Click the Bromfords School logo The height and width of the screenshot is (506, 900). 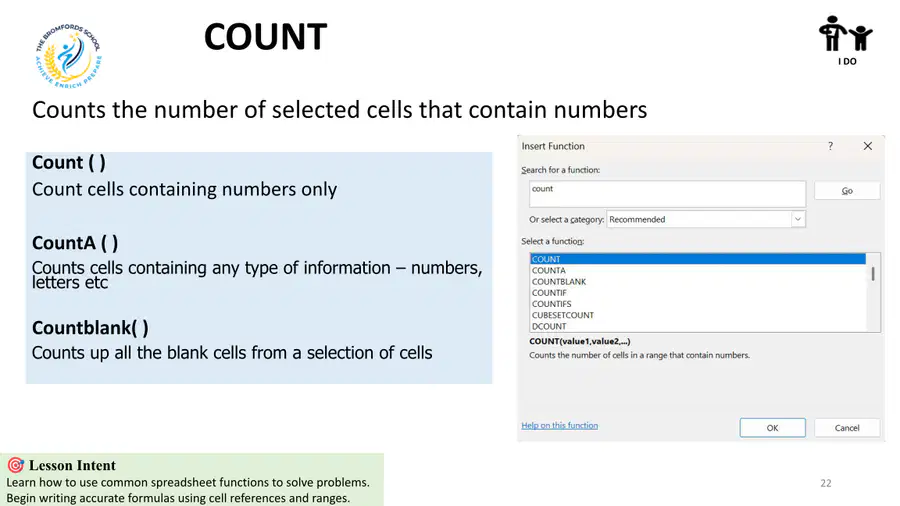coord(68,55)
